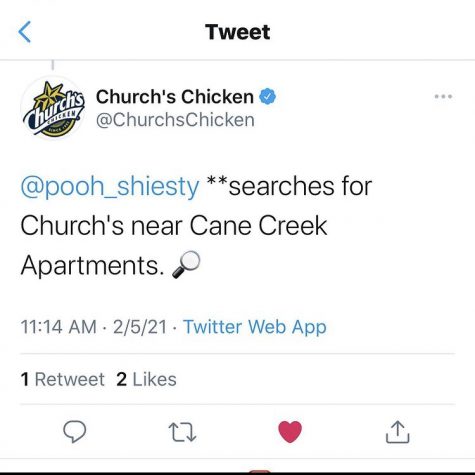This screenshot has width=475, height=475.
Task: Tap the magnifying glass emoji
Action: point(186,265)
